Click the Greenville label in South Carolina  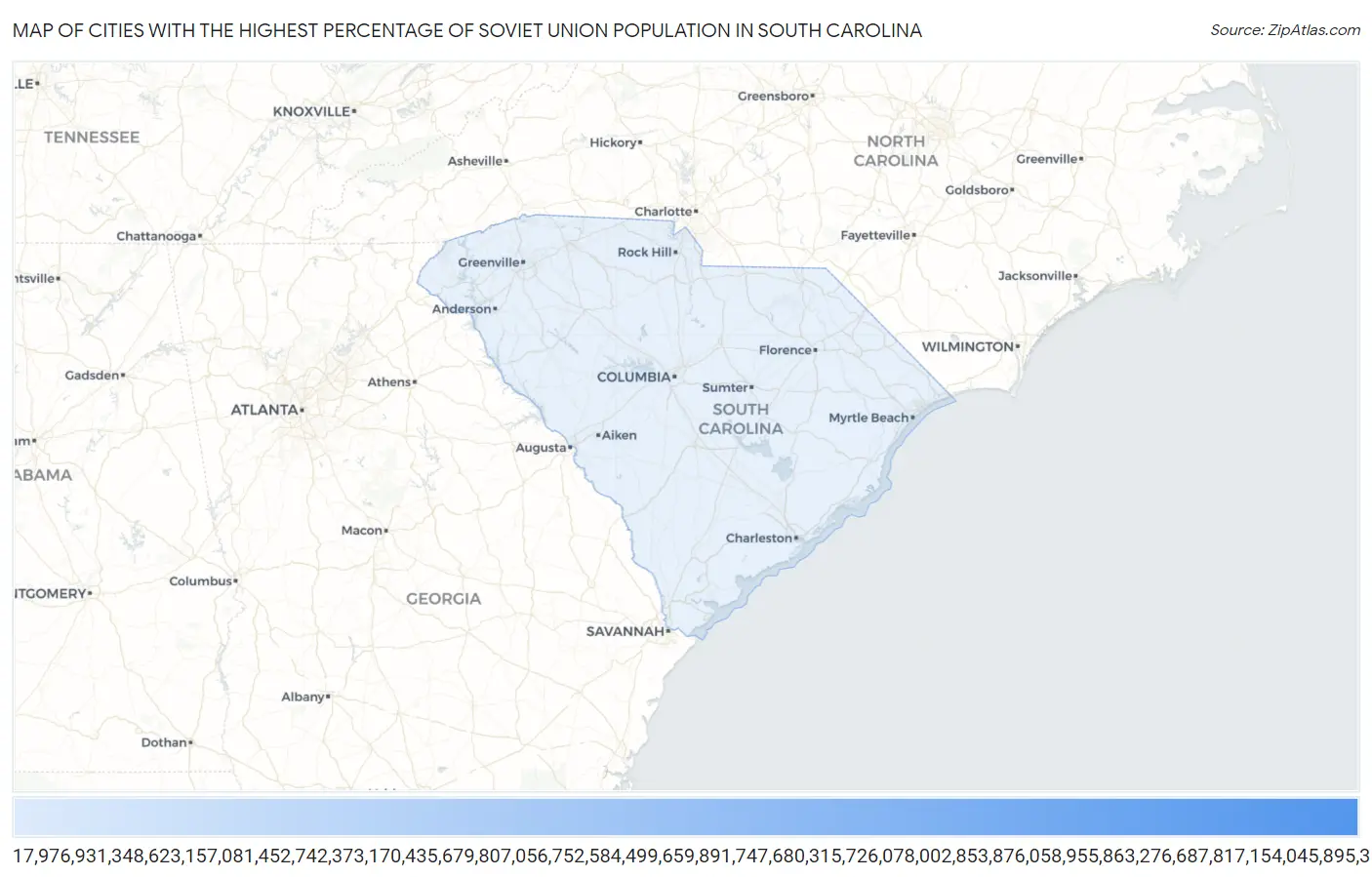pos(489,262)
